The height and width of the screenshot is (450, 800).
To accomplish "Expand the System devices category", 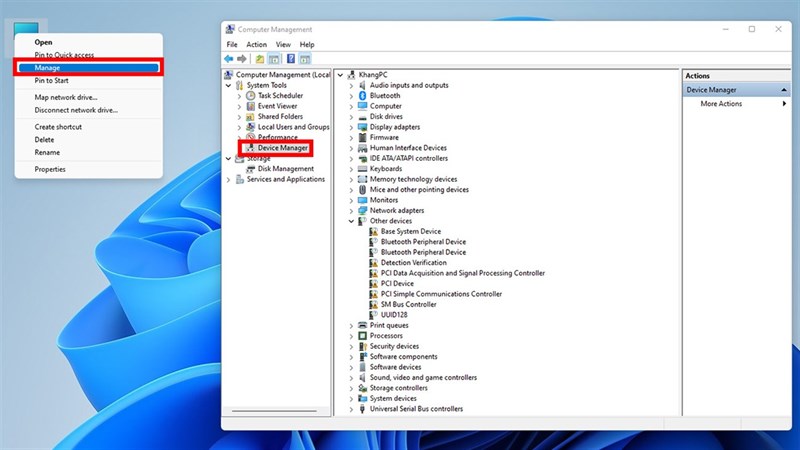I will point(351,398).
